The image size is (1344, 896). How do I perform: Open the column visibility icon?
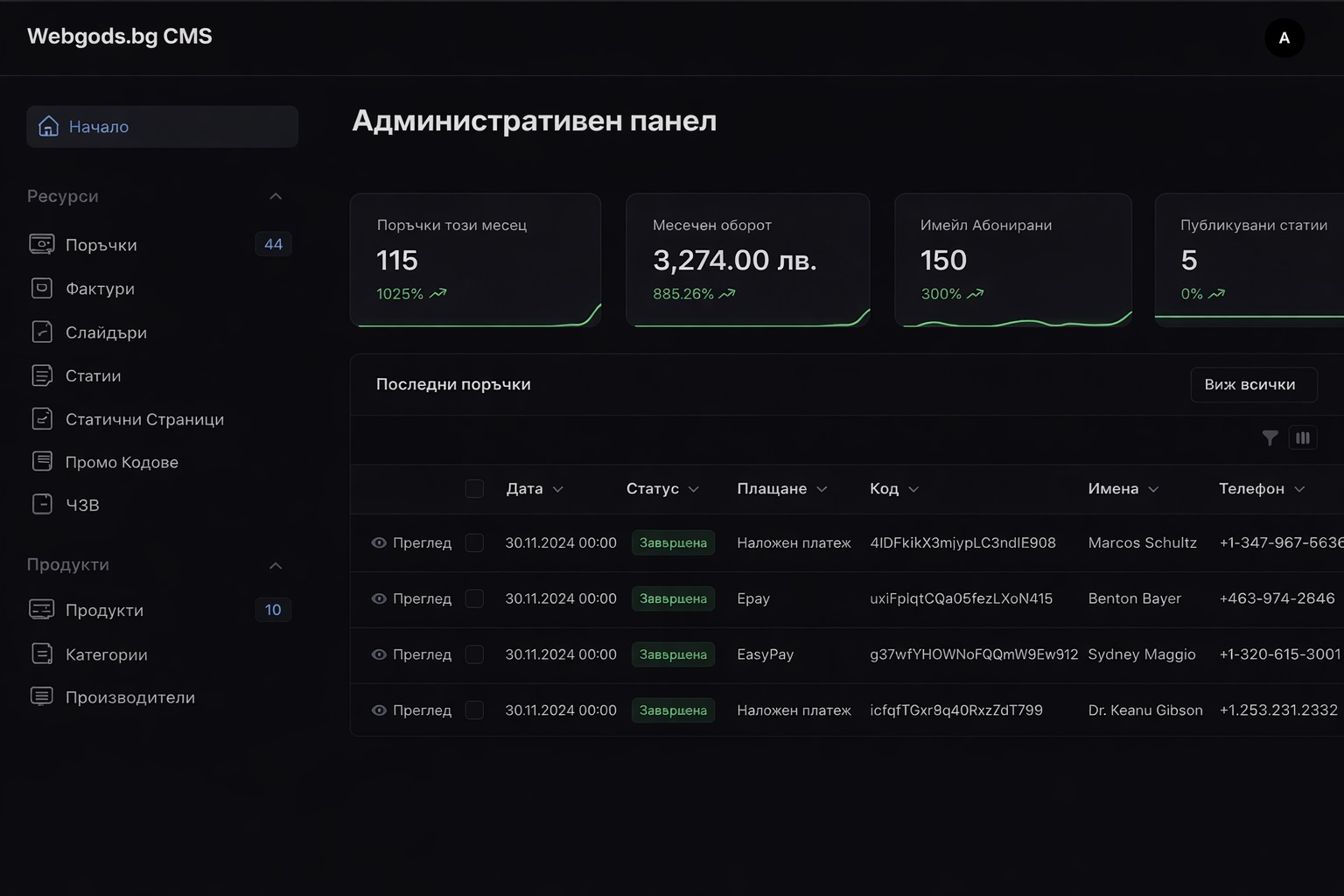(x=1303, y=438)
